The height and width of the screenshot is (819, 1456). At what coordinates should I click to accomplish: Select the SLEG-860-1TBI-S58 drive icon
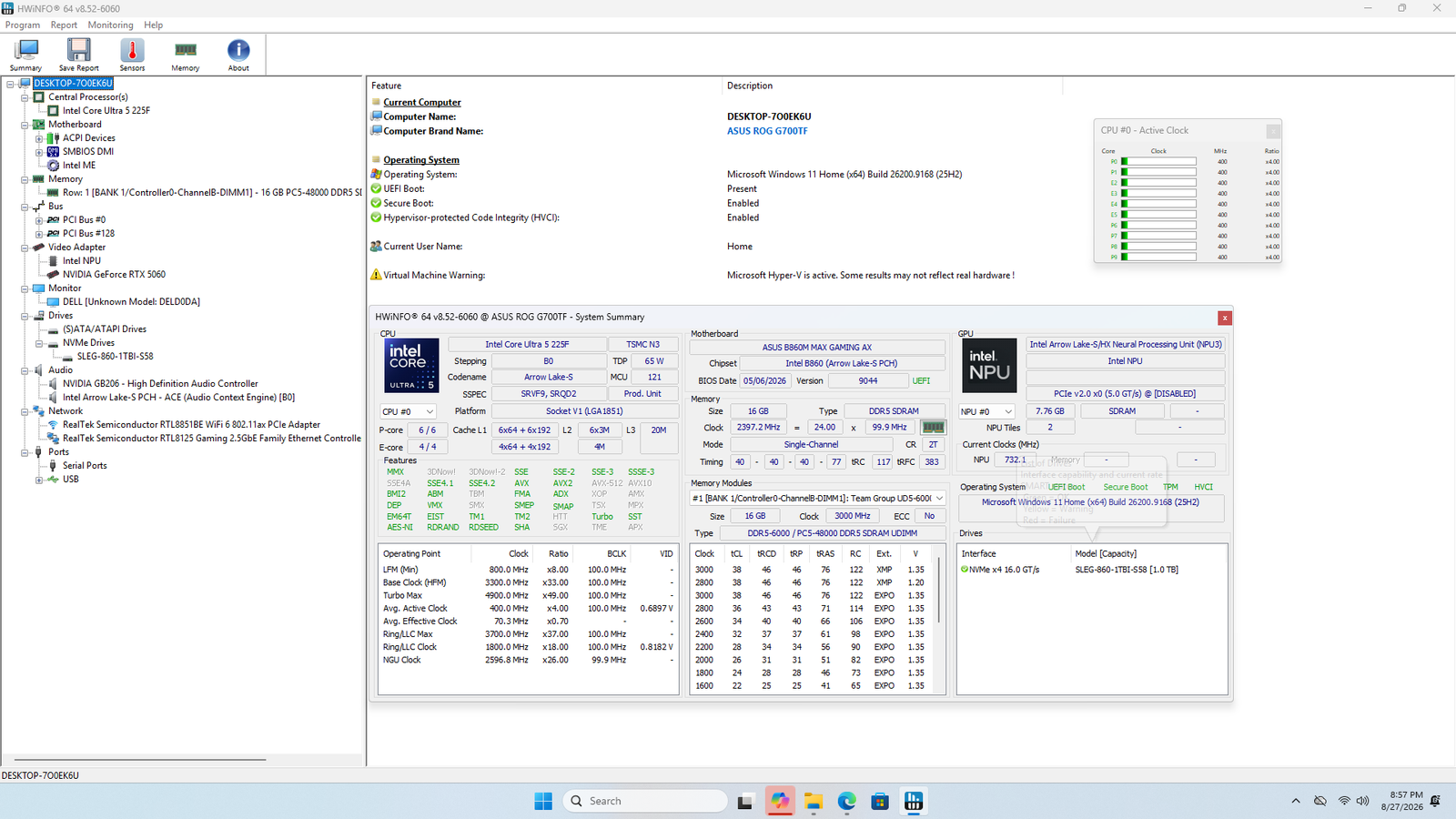pos(67,357)
